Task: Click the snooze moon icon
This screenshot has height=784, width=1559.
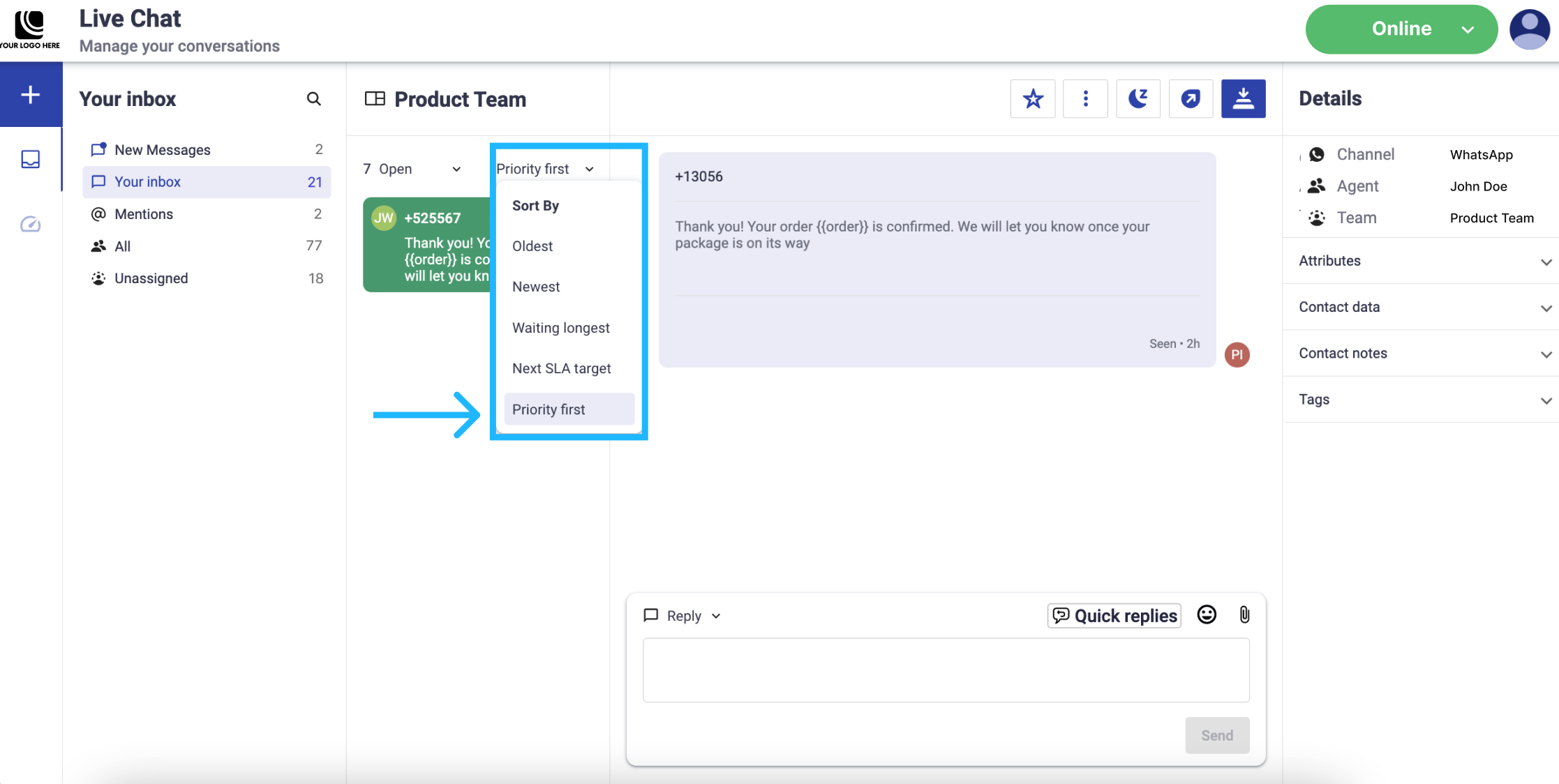Action: [x=1138, y=99]
